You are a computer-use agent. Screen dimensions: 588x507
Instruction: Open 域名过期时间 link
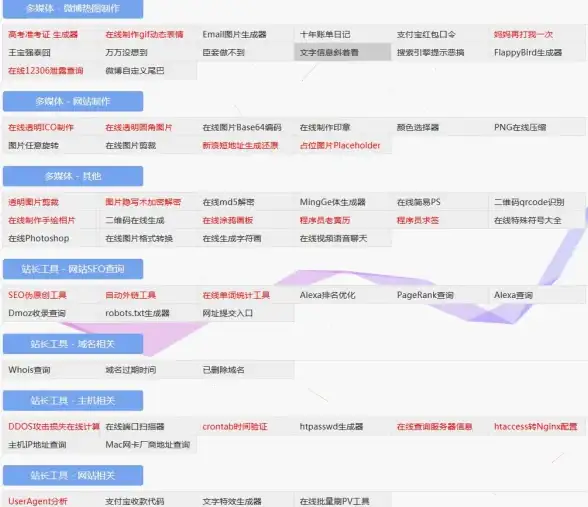130,370
